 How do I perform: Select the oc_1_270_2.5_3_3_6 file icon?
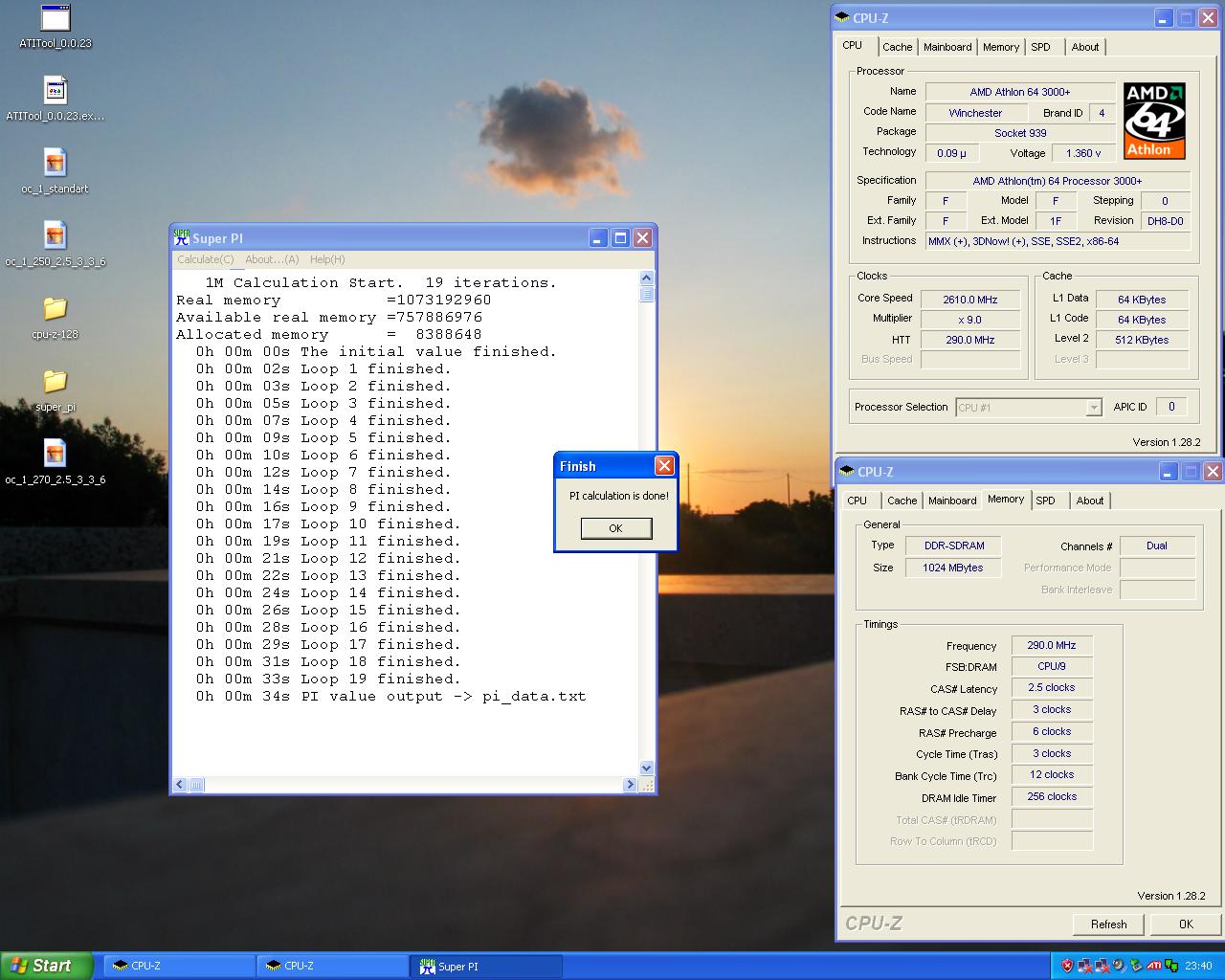56,454
